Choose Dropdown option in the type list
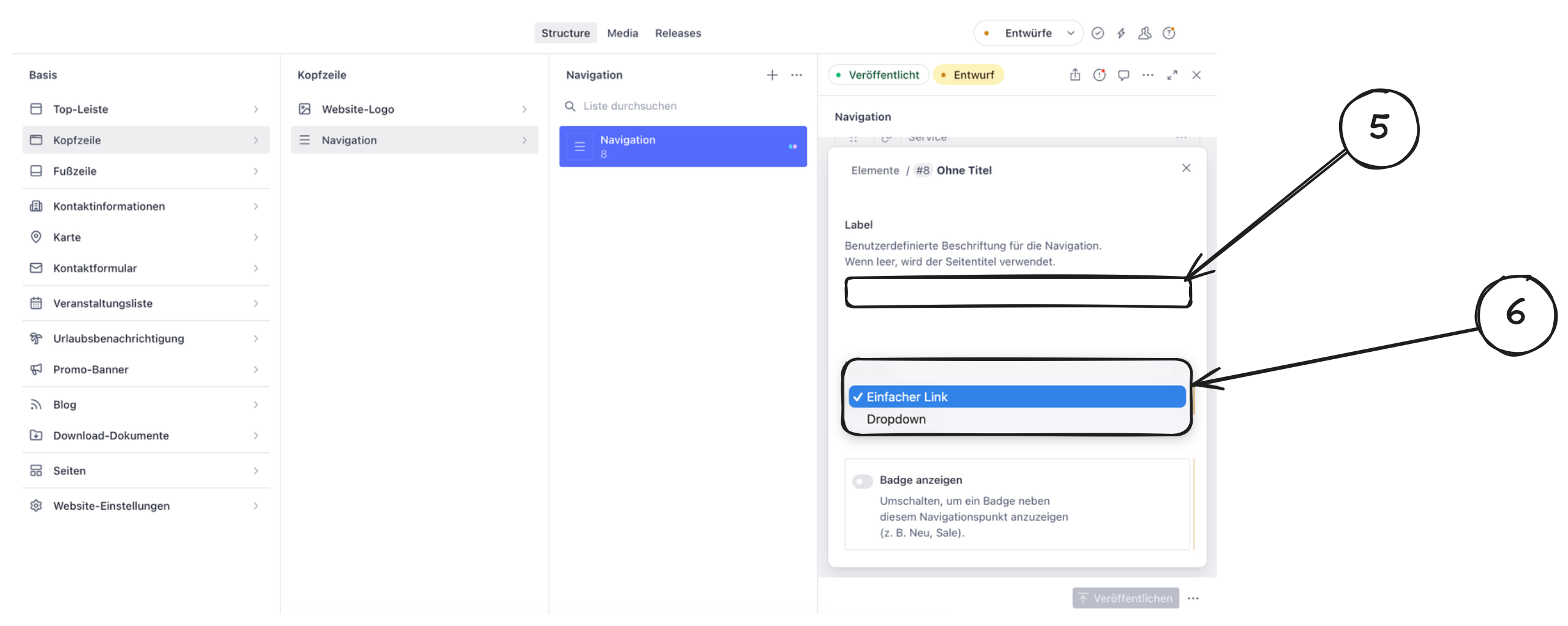 pyautogui.click(x=1017, y=419)
